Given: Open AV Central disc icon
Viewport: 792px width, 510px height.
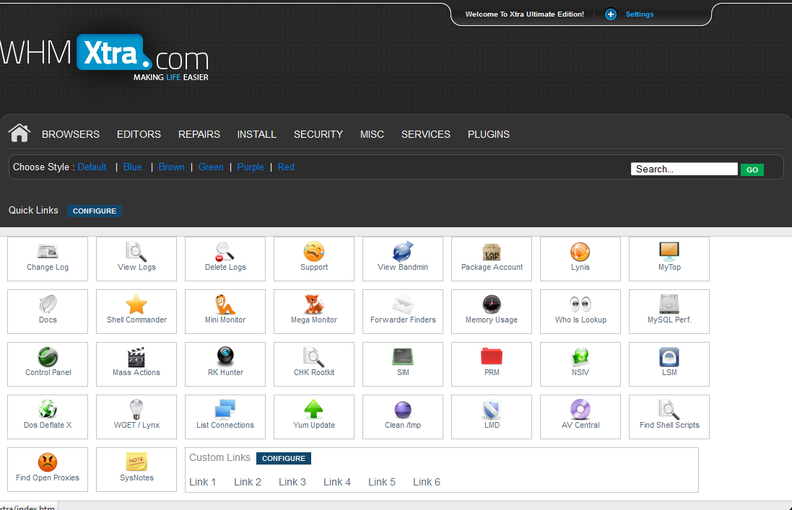Looking at the screenshot, I should (580, 410).
